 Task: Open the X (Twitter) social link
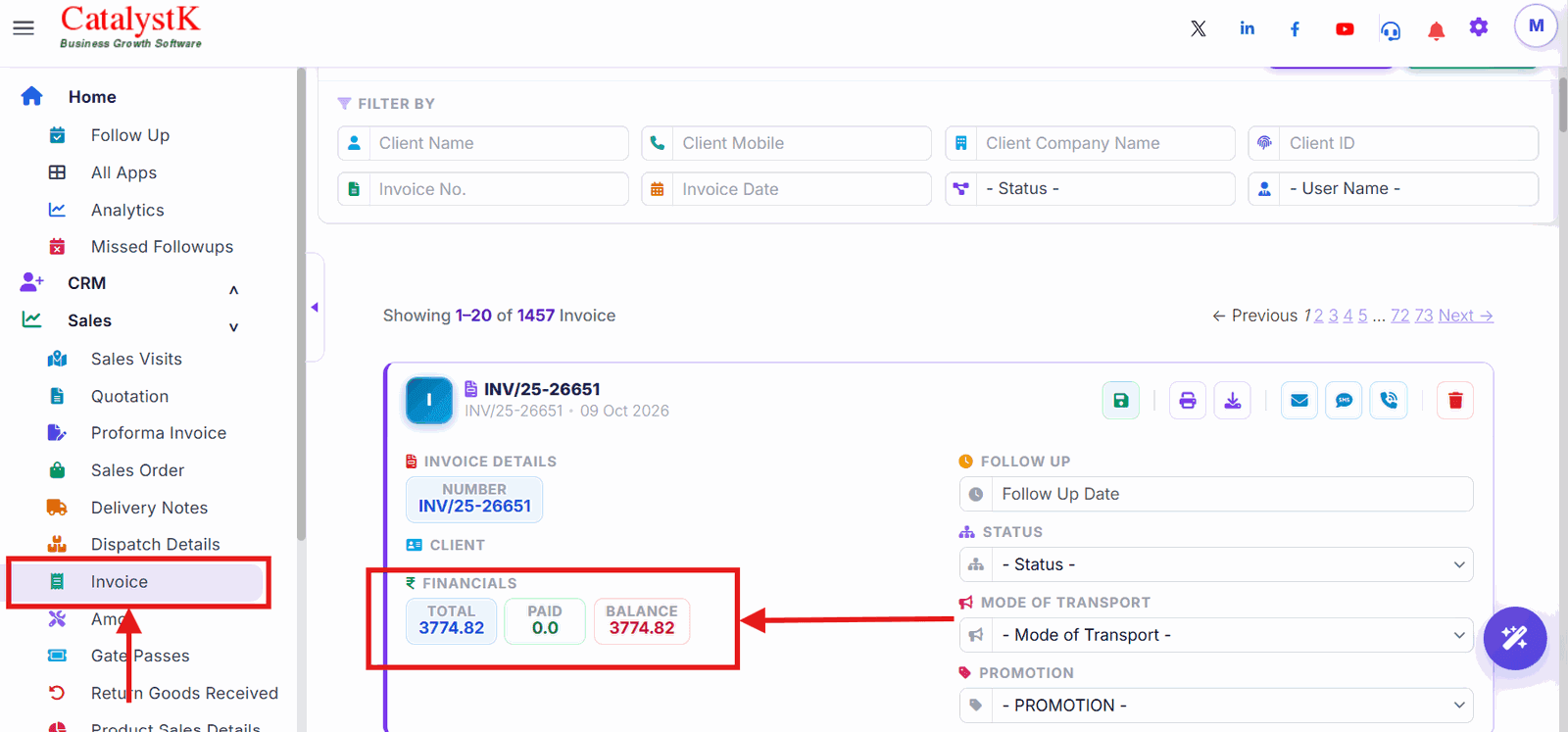1199,28
